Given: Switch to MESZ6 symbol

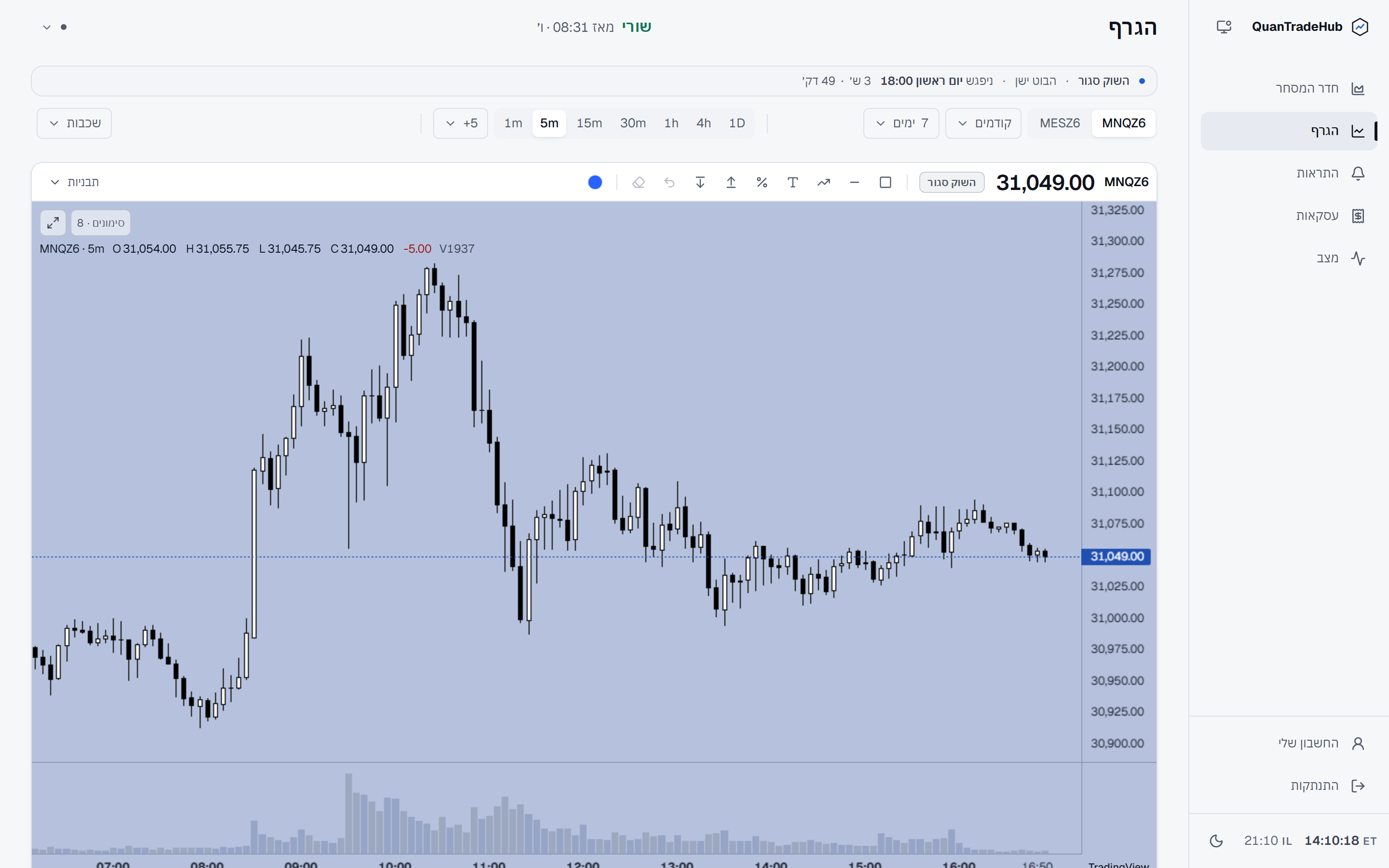Looking at the screenshot, I should (x=1060, y=123).
